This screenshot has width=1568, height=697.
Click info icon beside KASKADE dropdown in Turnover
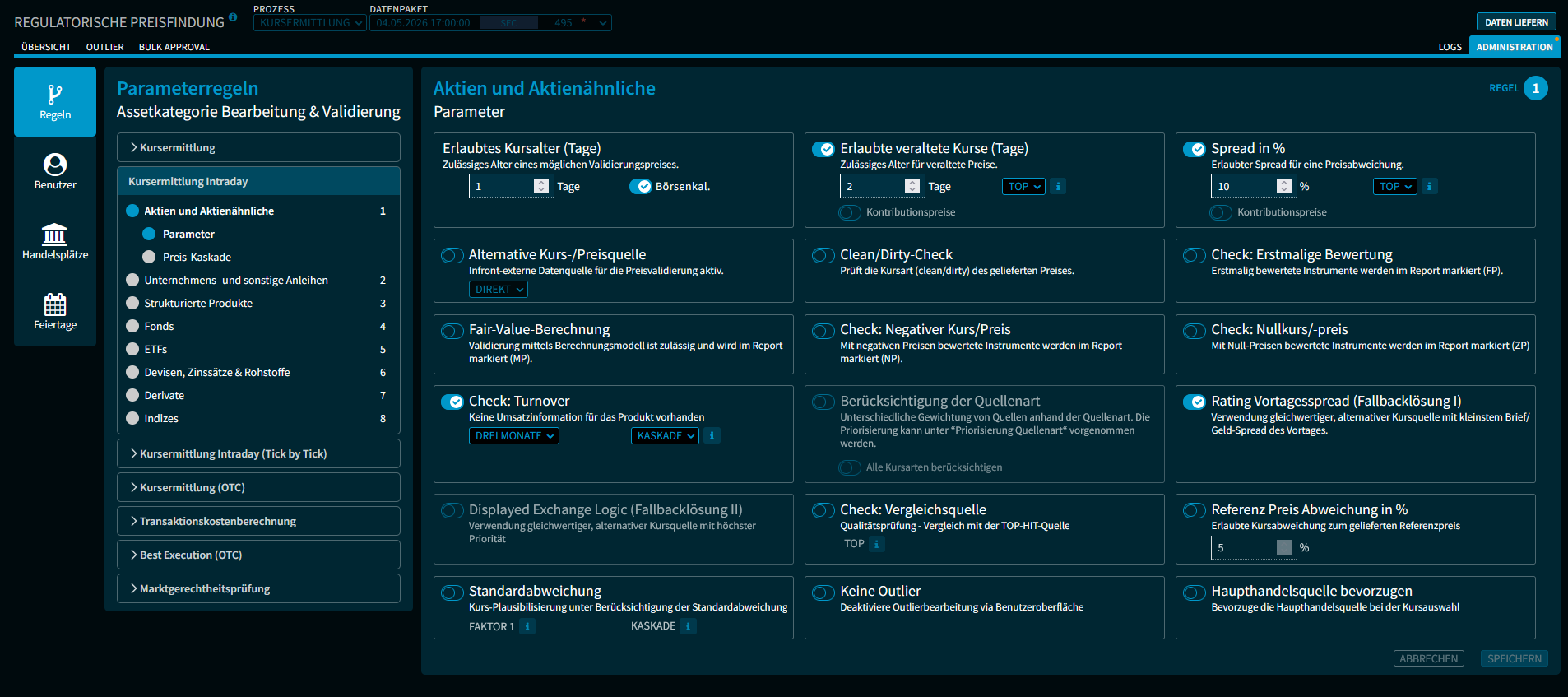712,436
